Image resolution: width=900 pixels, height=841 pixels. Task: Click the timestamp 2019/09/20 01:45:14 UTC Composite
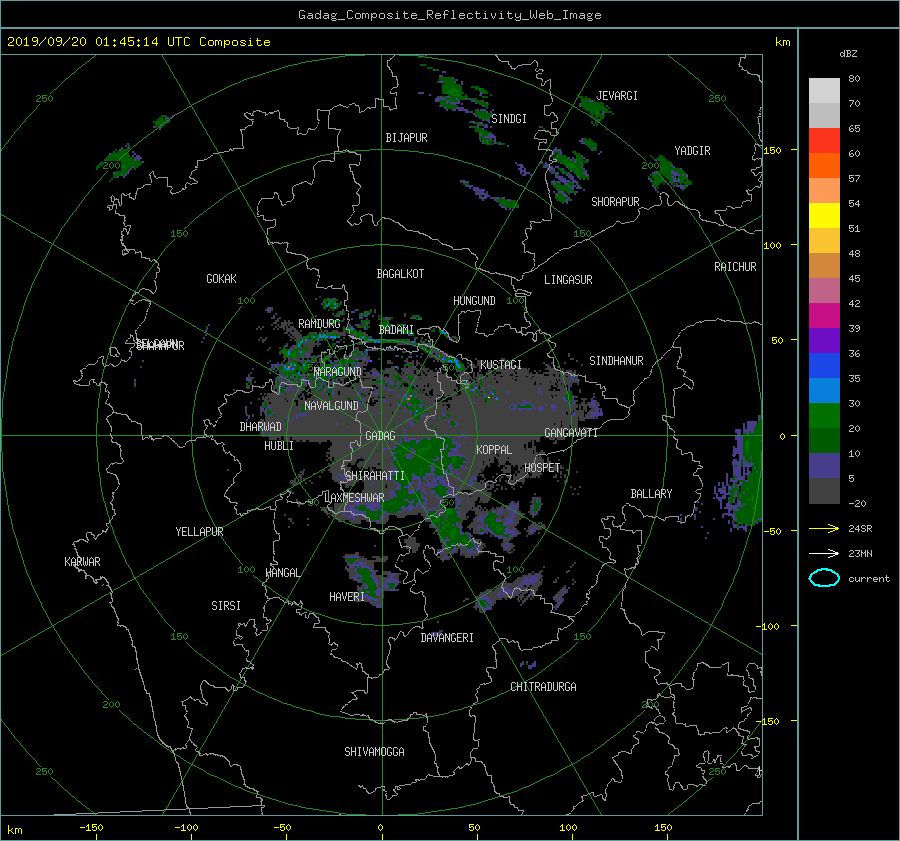tap(138, 42)
